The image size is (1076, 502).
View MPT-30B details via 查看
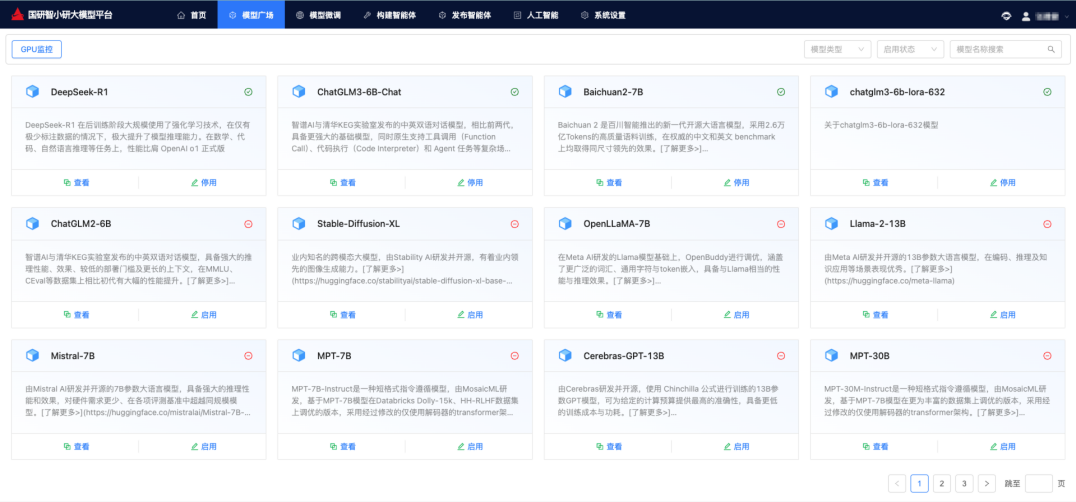874,446
